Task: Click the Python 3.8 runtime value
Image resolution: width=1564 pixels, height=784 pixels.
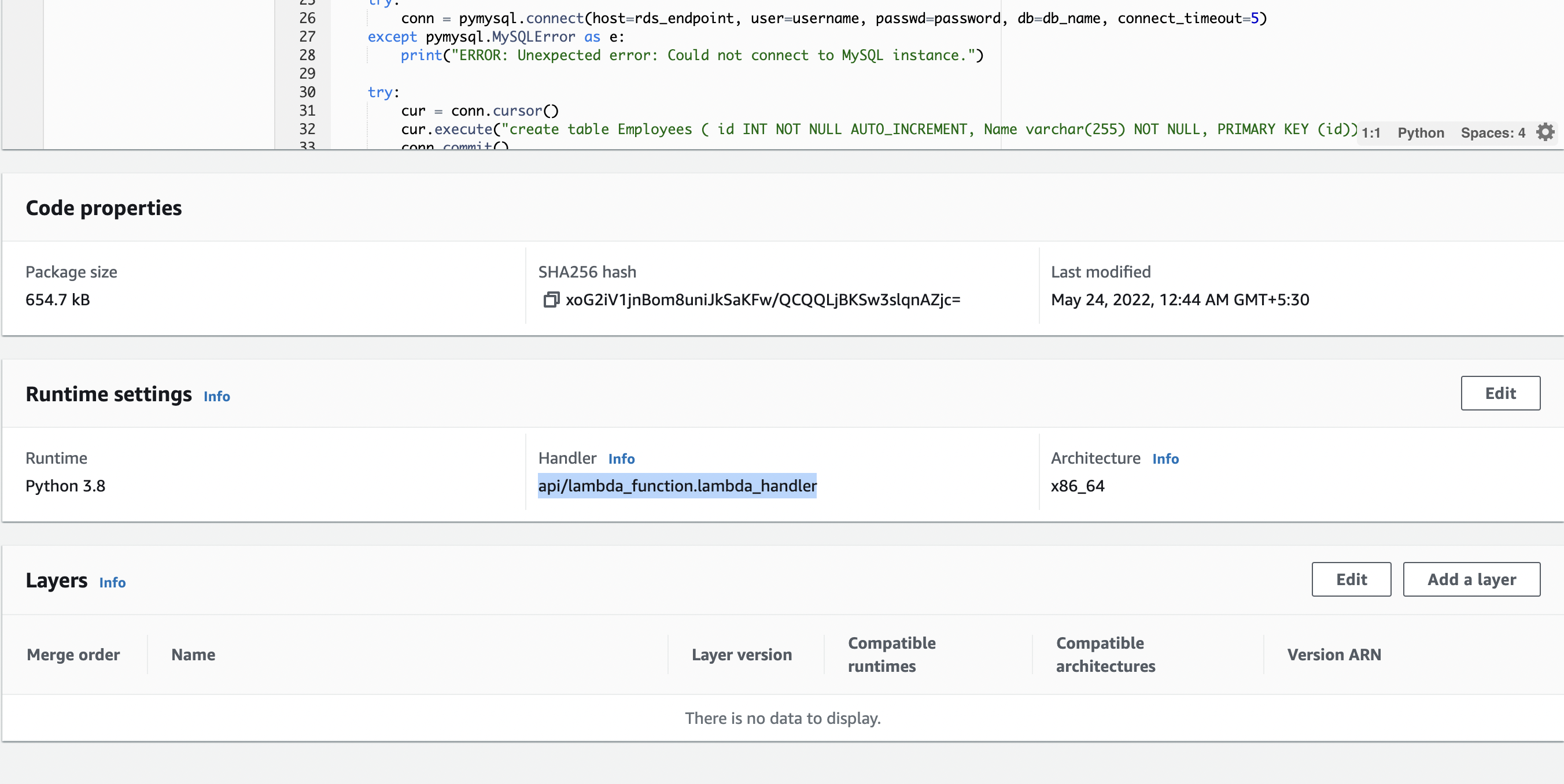Action: click(x=65, y=486)
